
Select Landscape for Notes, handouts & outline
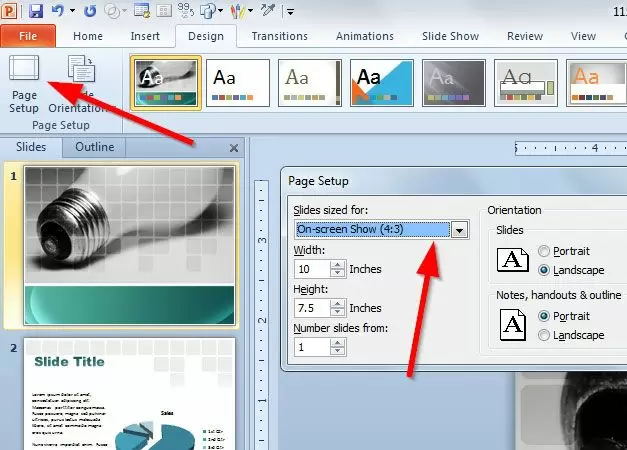(545, 335)
